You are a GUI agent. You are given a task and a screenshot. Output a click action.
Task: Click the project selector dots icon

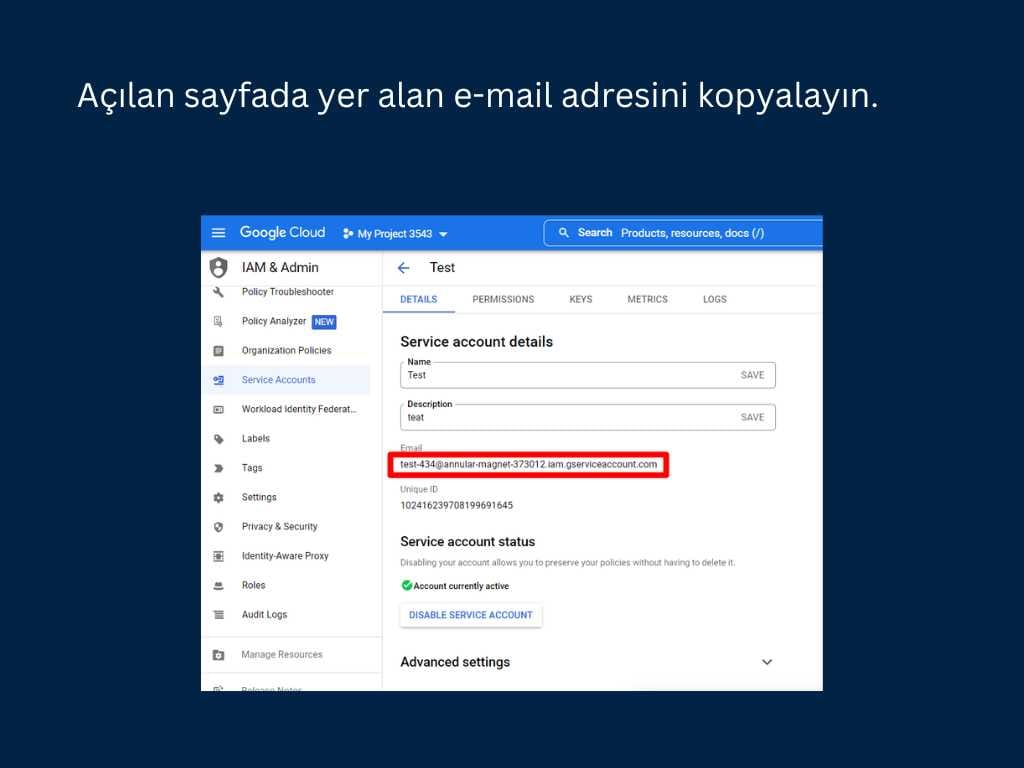(x=348, y=233)
